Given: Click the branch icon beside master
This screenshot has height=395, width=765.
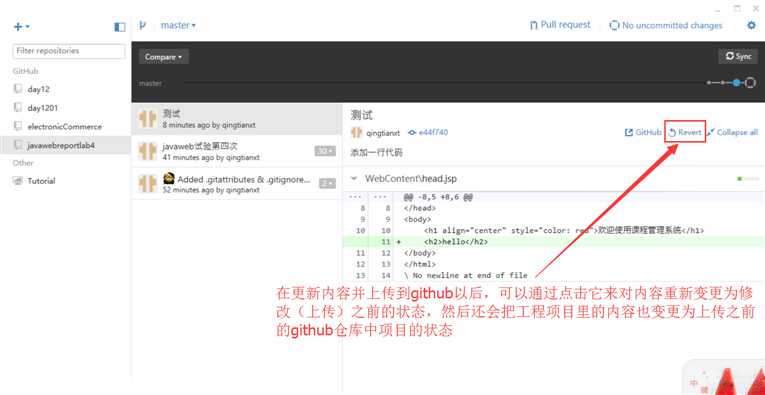Looking at the screenshot, I should point(142,25).
